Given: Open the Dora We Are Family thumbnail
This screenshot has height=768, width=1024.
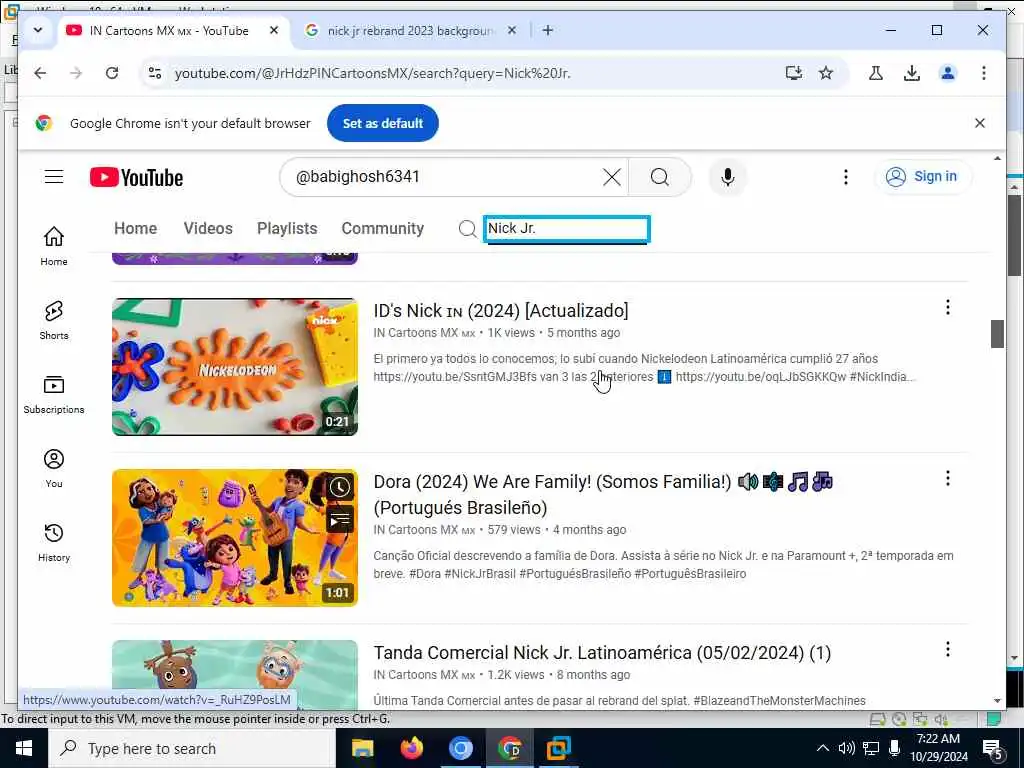Looking at the screenshot, I should [x=235, y=538].
